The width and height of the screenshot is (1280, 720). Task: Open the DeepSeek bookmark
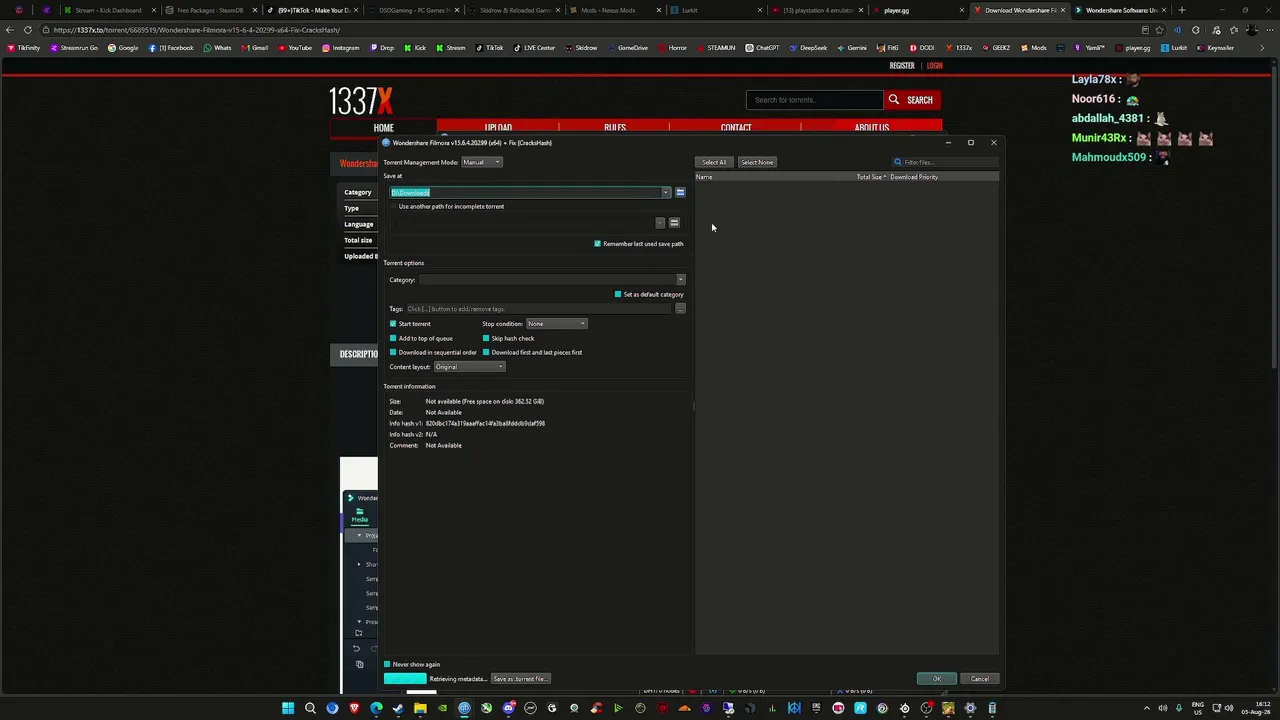point(808,48)
